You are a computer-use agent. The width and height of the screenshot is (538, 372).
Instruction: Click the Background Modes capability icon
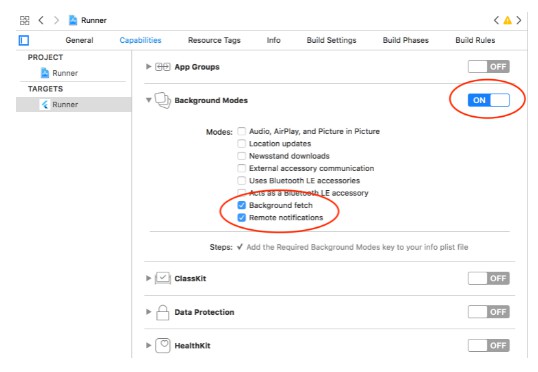tap(163, 100)
